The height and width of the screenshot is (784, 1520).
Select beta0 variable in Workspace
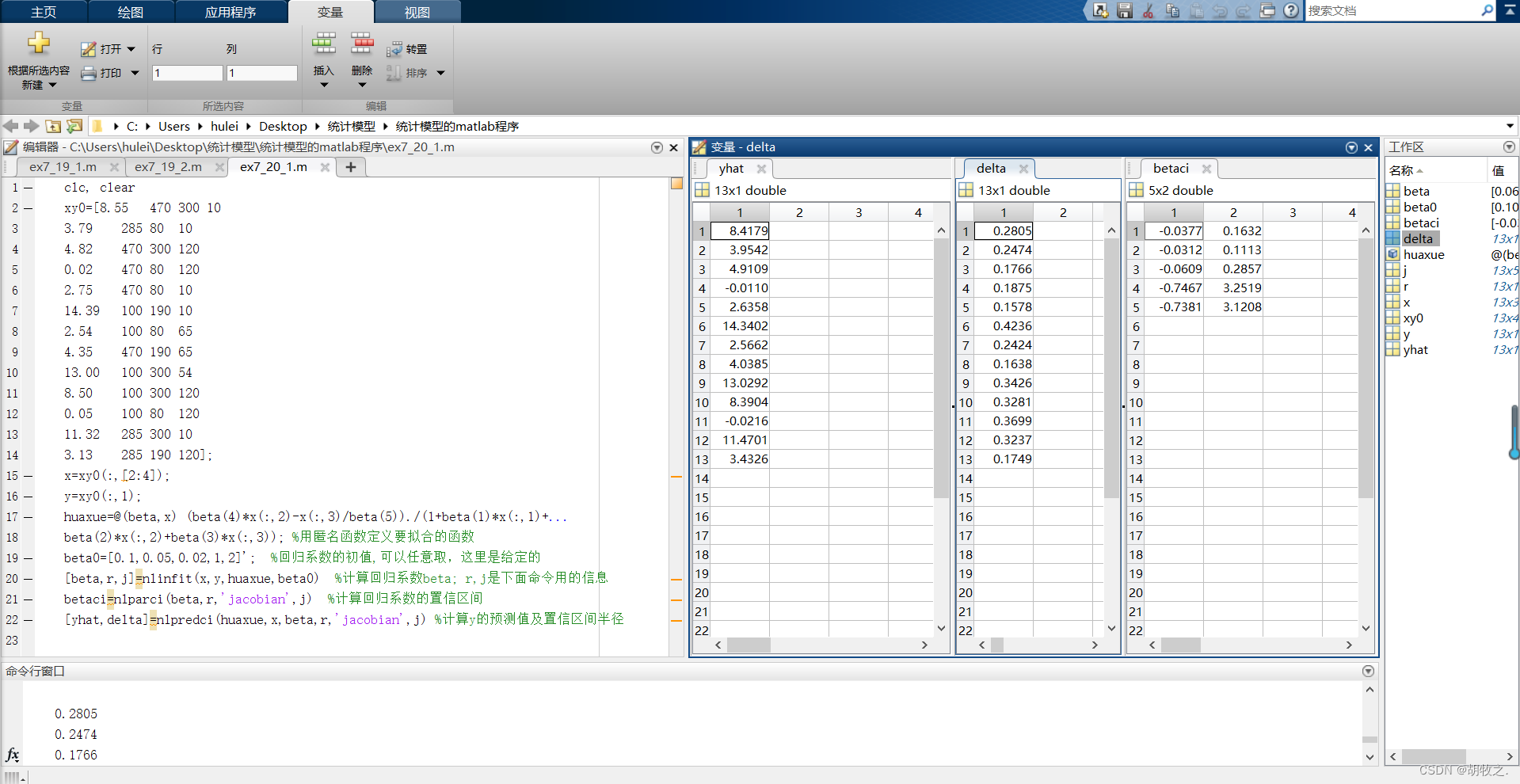1419,207
